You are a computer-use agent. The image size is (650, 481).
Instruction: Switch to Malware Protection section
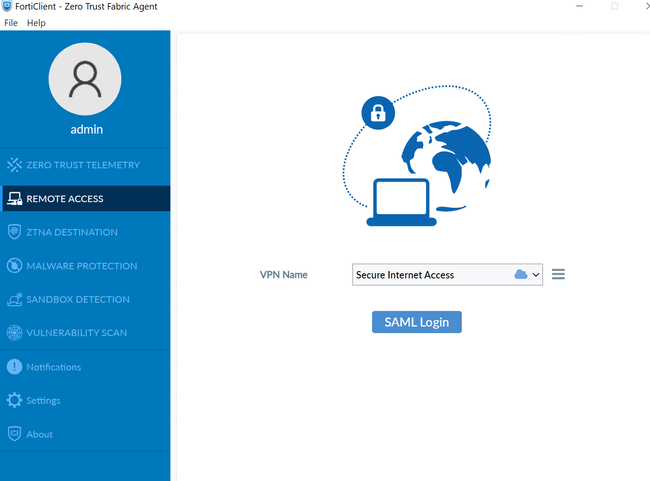[x=85, y=266]
